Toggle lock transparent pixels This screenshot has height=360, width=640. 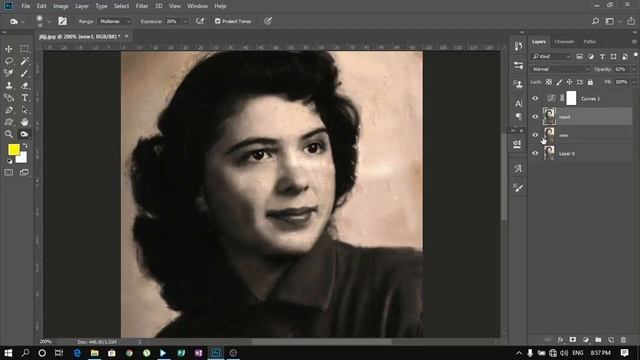coord(549,82)
